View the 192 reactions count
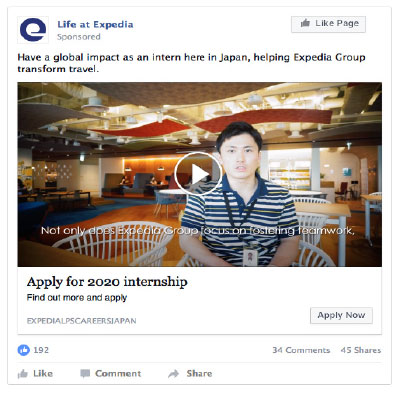400x400 pixels. tap(41, 350)
